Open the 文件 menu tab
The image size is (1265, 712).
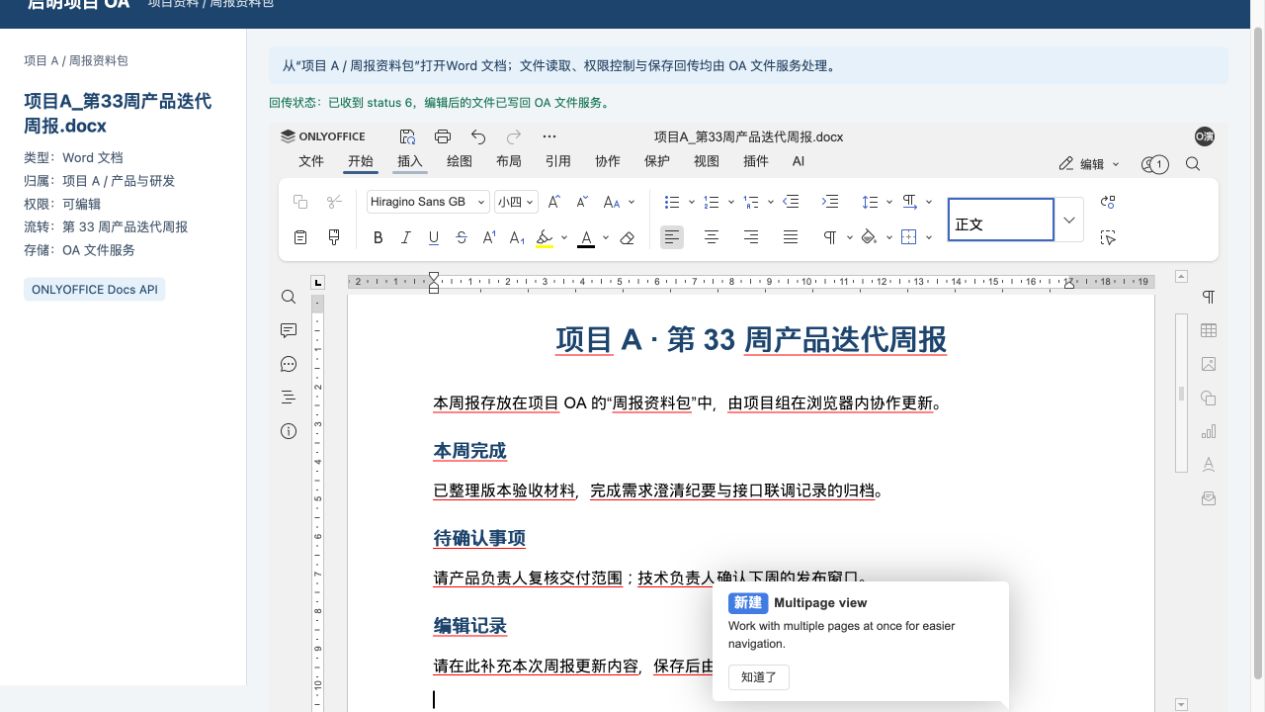tap(311, 161)
